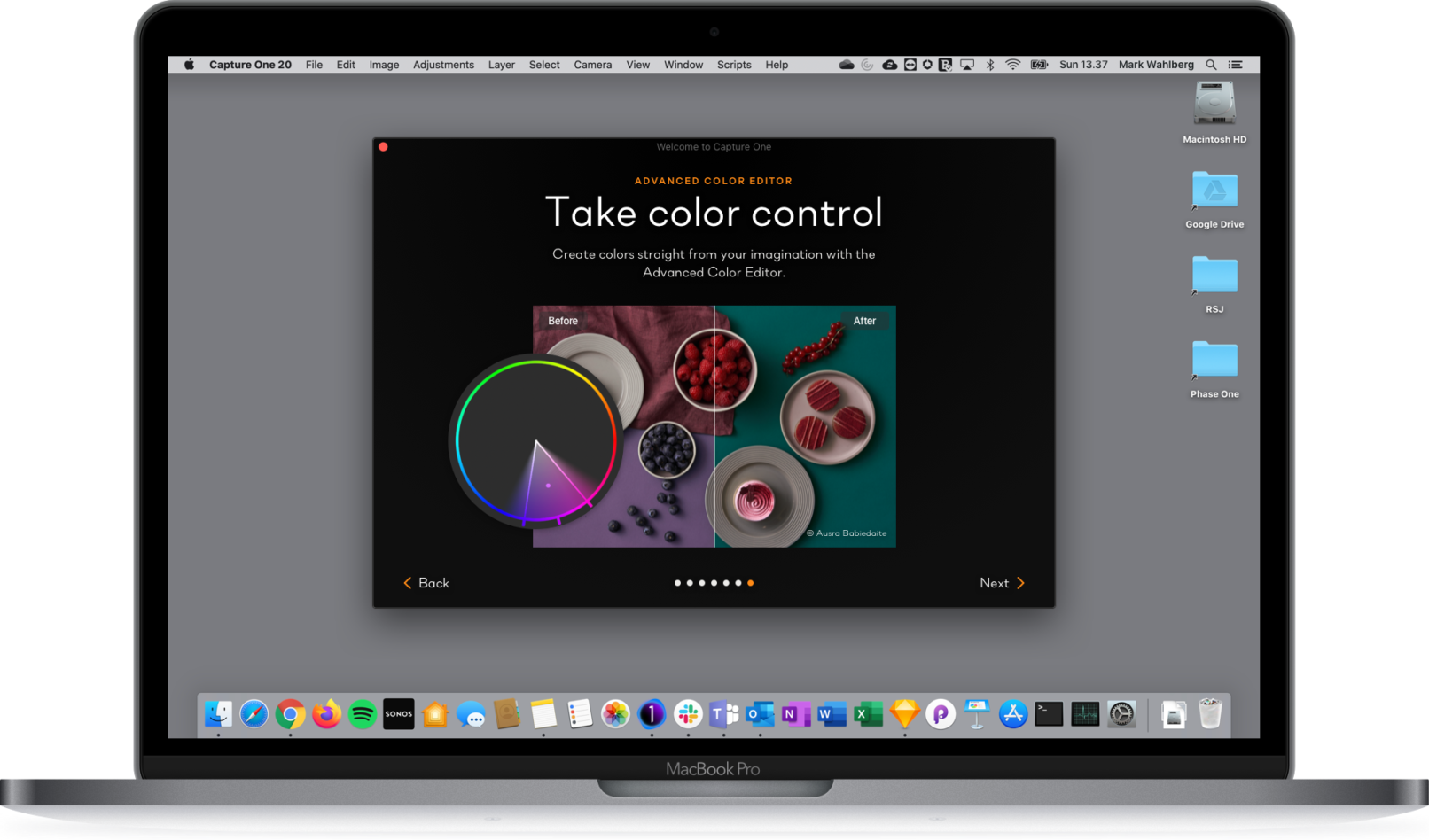Viewport: 1429px width, 840px height.
Task: Open the Camera menu
Action: pyautogui.click(x=592, y=64)
